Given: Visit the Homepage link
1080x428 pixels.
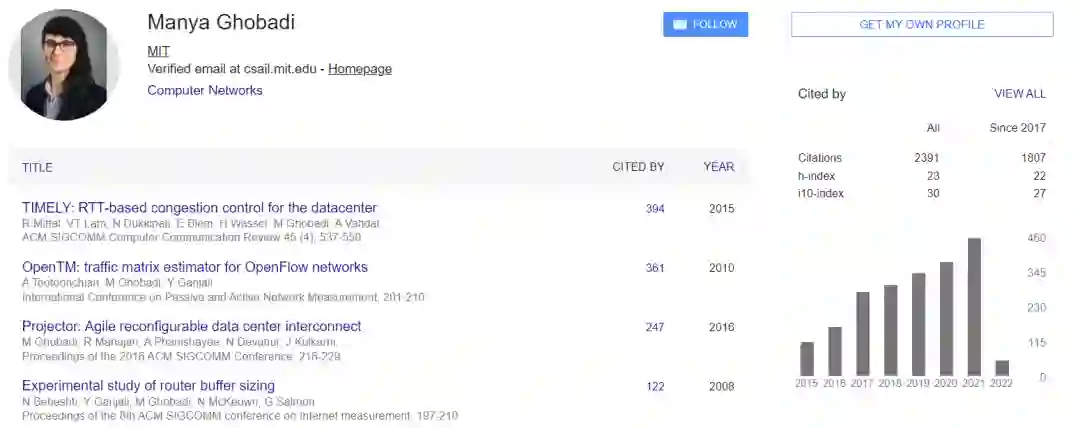Looking at the screenshot, I should (x=360, y=69).
